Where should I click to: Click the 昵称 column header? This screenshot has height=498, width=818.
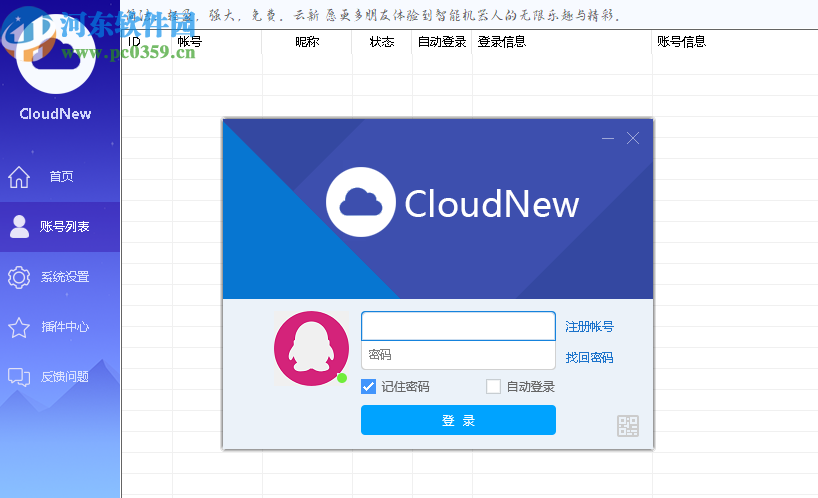pos(307,42)
